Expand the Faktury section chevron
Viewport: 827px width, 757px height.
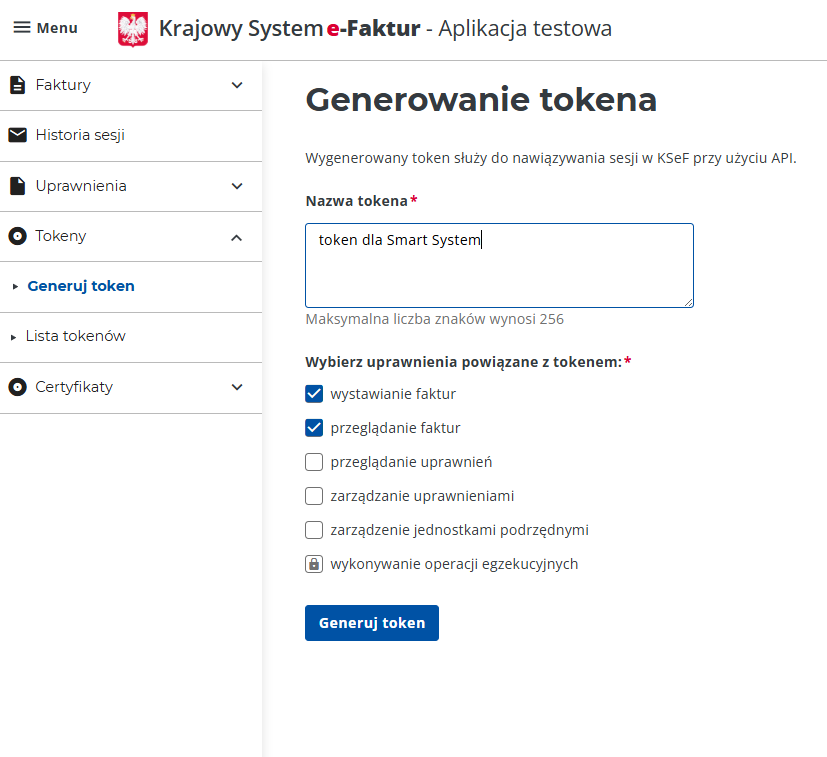pos(237,85)
